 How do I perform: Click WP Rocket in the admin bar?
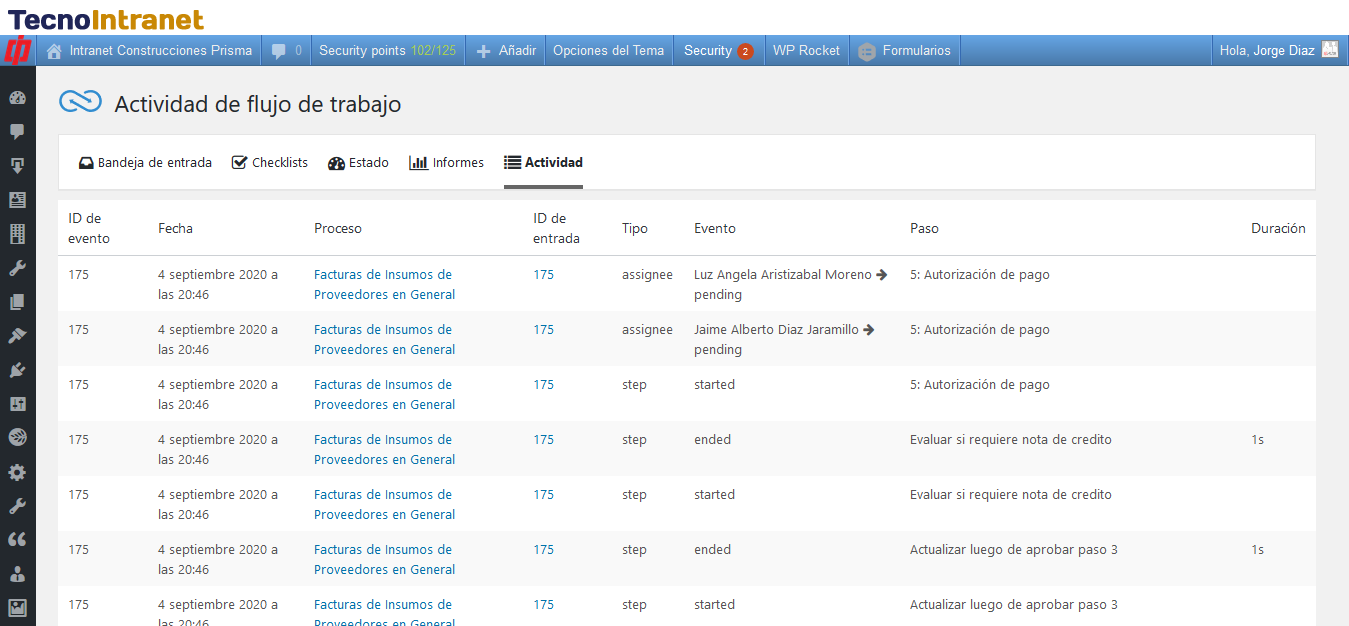click(x=806, y=51)
